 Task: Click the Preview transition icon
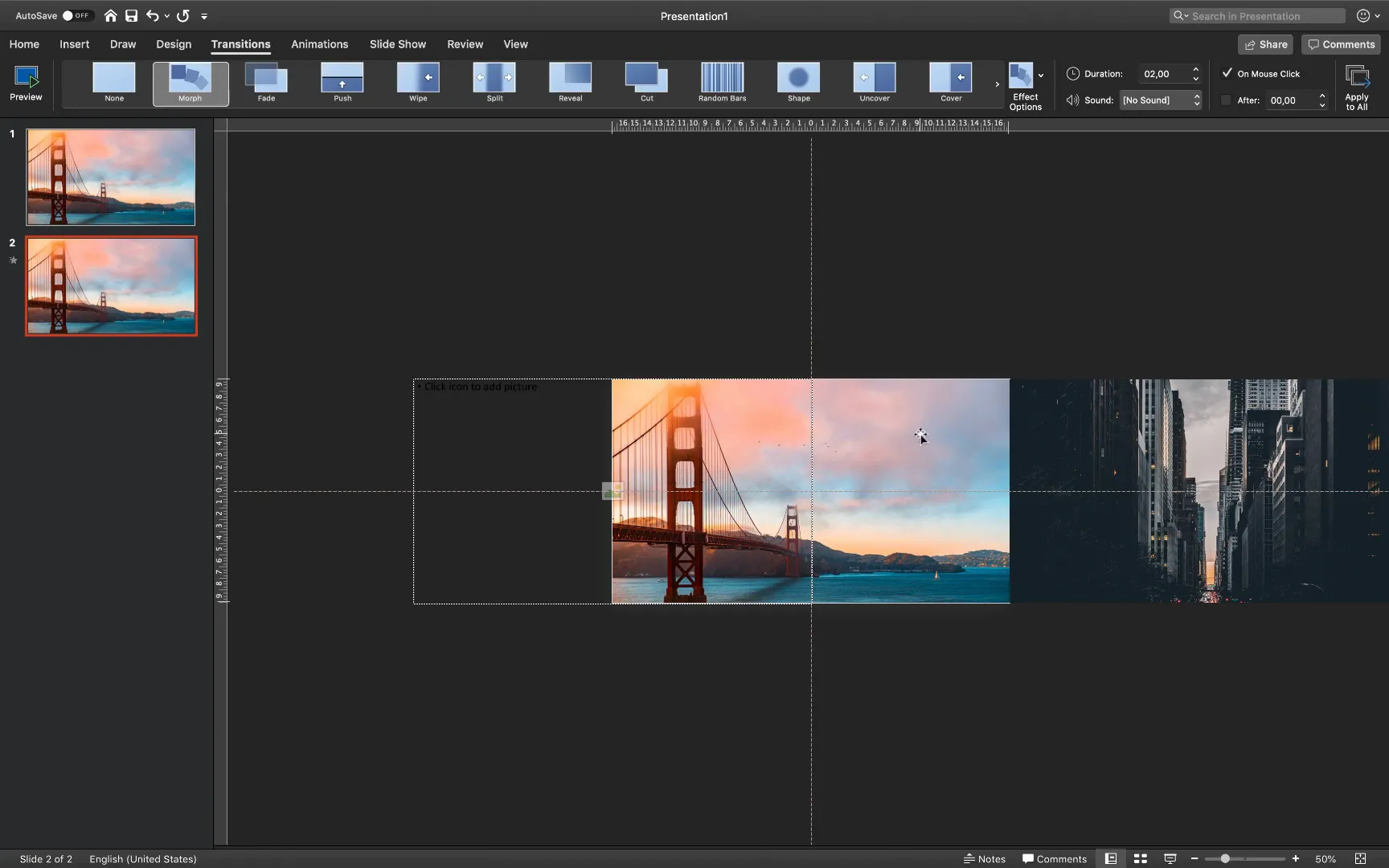[26, 84]
